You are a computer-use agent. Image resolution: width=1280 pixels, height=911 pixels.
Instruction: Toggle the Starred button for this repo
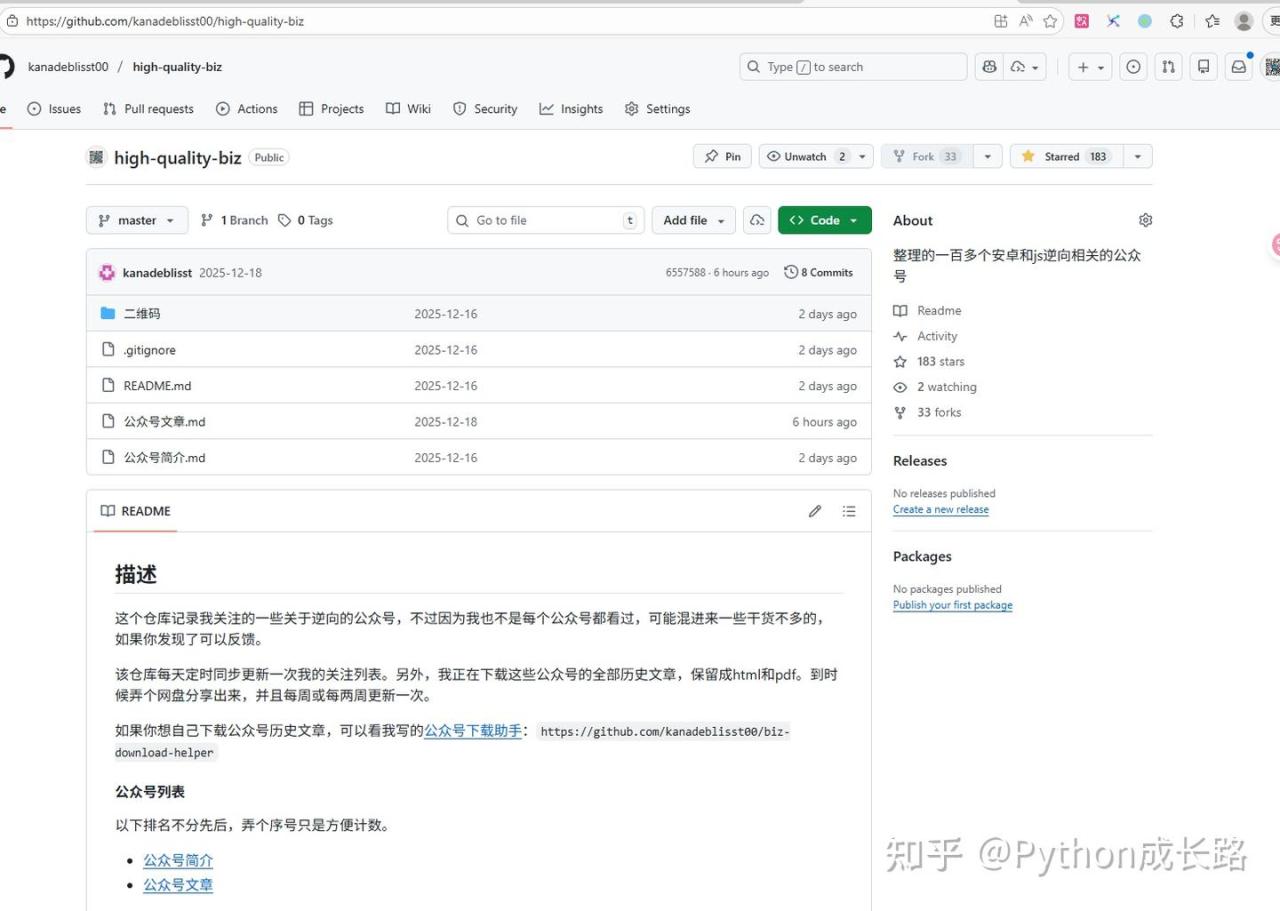[x=1064, y=157]
